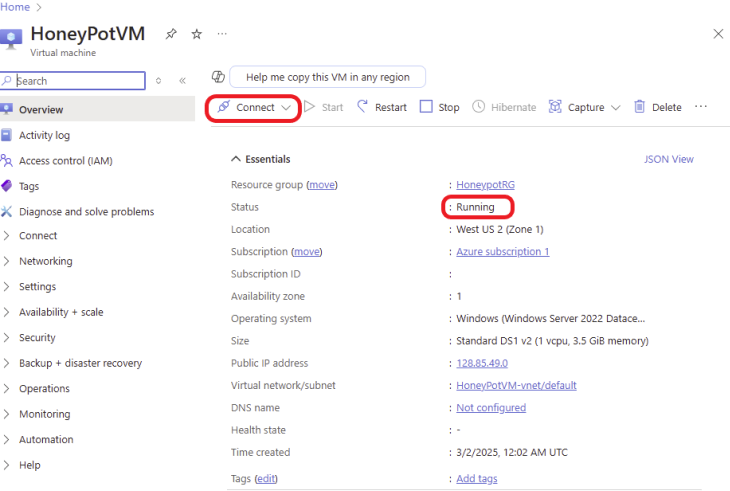Click the Hibernate toolbar button
The height and width of the screenshot is (491, 730).
(x=504, y=108)
